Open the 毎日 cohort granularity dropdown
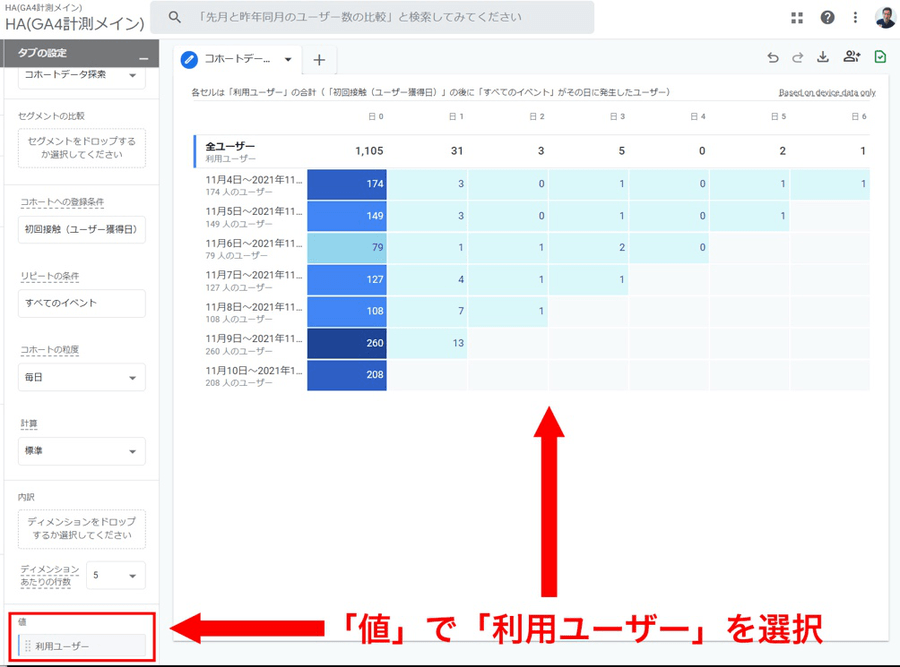 click(82, 378)
